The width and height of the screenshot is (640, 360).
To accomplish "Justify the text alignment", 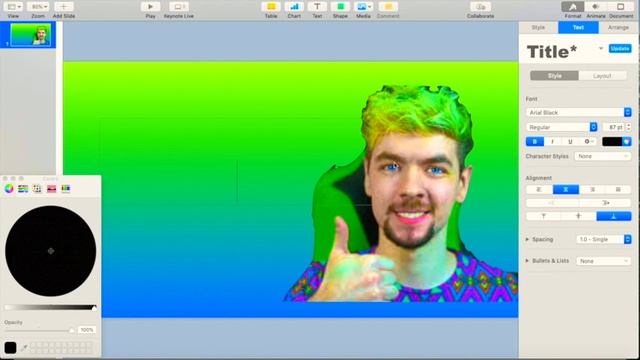I will point(618,189).
